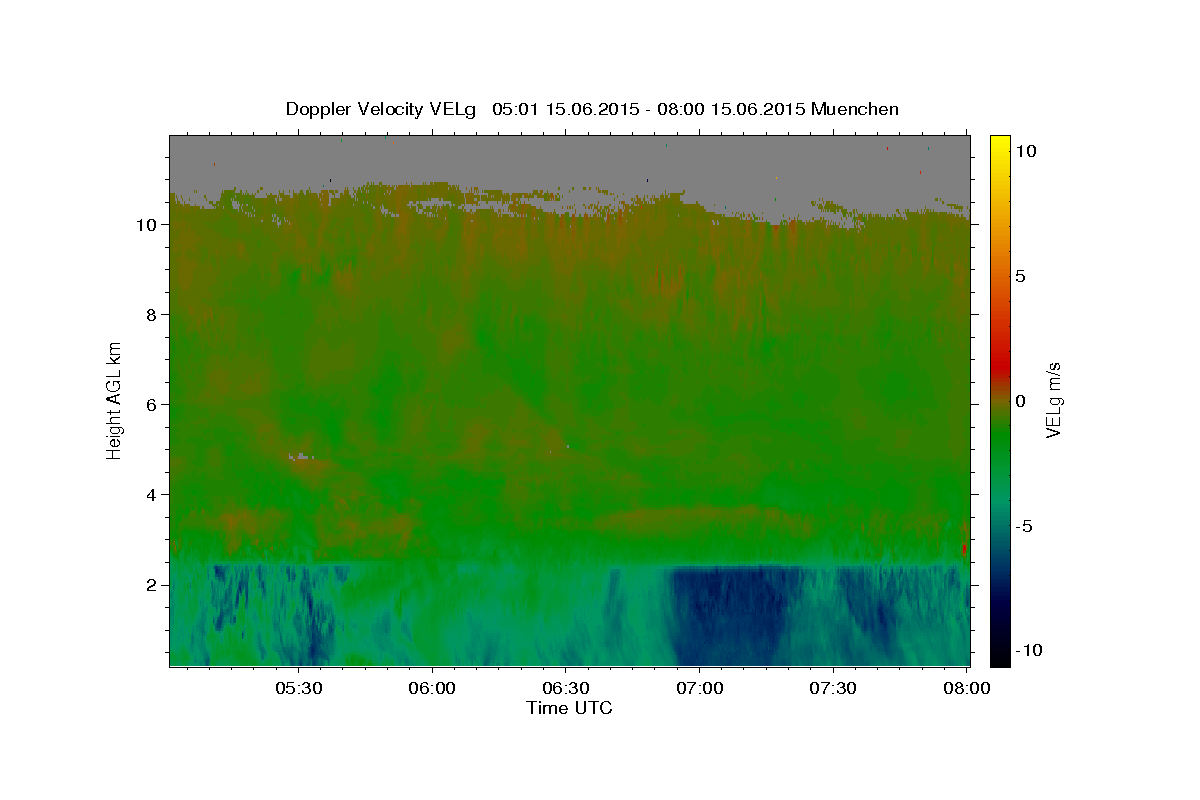This screenshot has height=800, width=1200.
Task: Click the colorbar '-10' value label
Action: [x=1029, y=651]
